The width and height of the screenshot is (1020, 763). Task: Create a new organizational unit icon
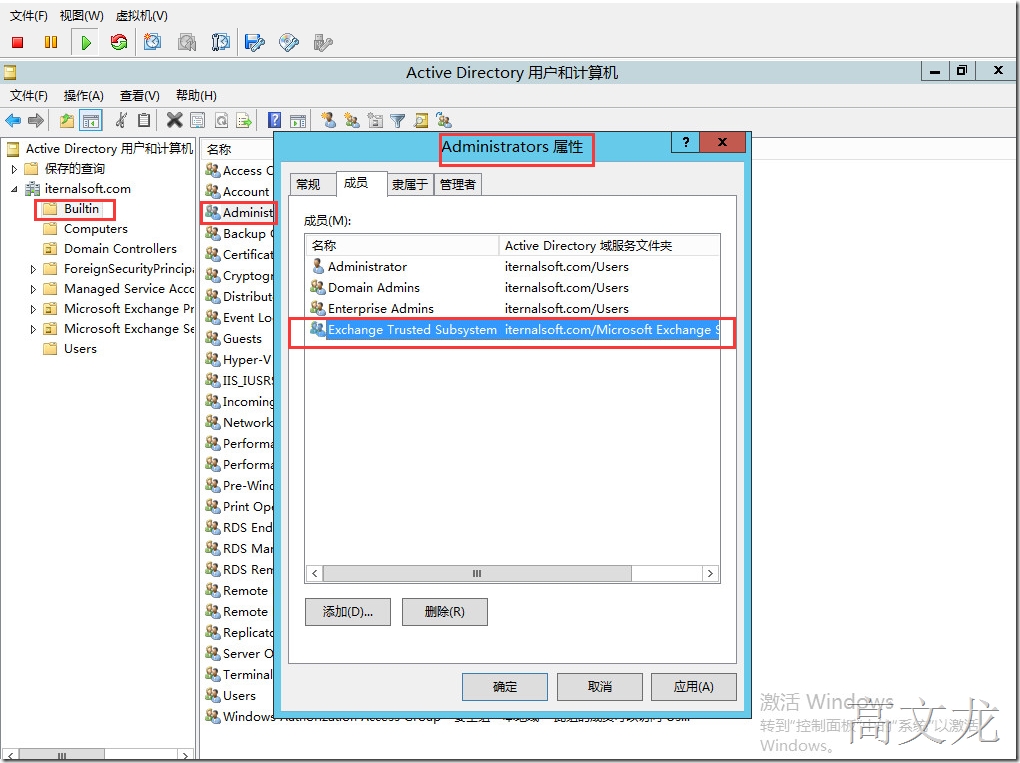pyautogui.click(x=375, y=120)
